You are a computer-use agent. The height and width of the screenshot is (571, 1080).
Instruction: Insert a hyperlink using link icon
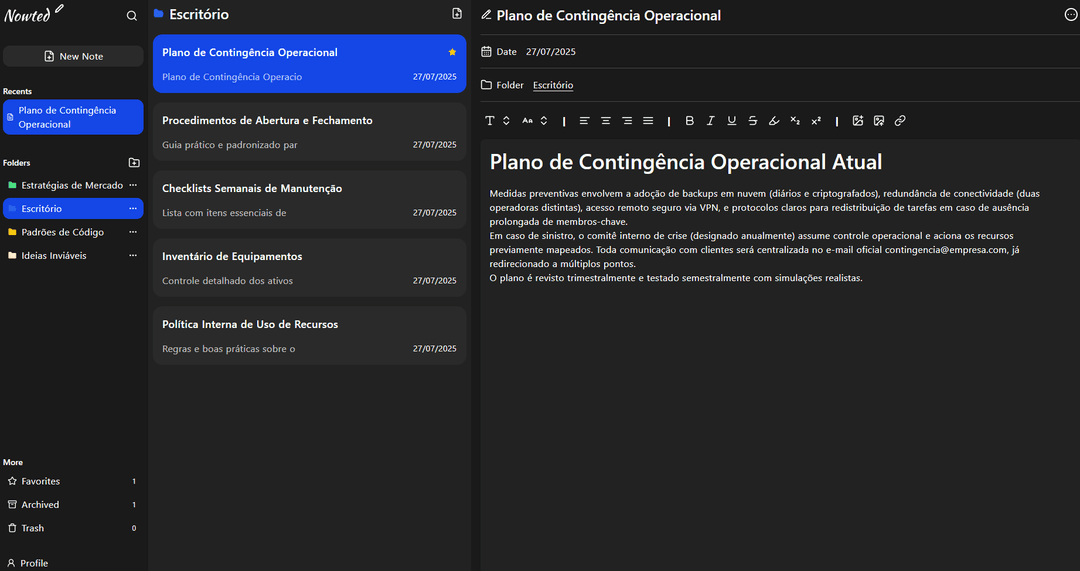point(900,121)
